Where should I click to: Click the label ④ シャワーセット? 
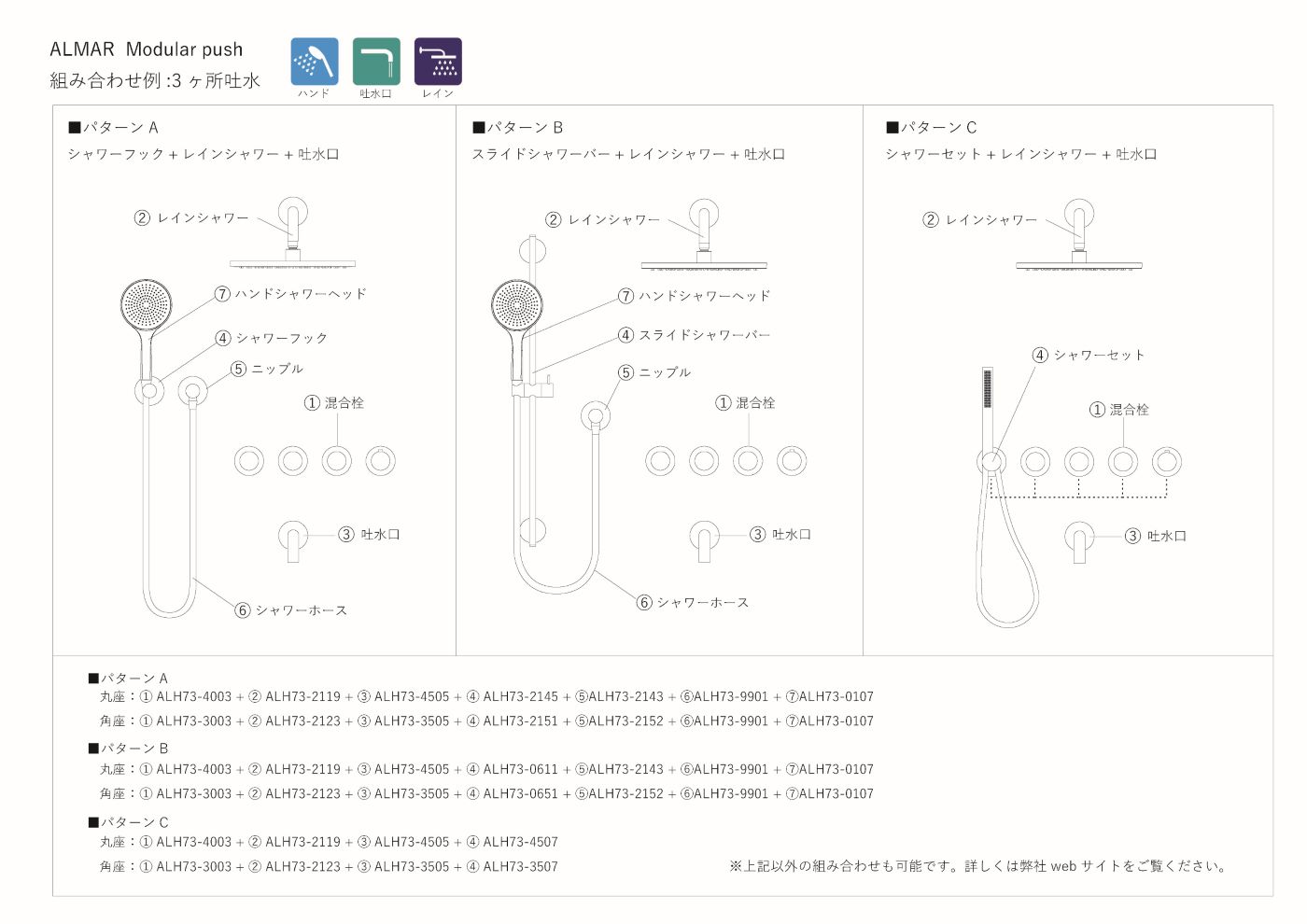pyautogui.click(x=1089, y=355)
